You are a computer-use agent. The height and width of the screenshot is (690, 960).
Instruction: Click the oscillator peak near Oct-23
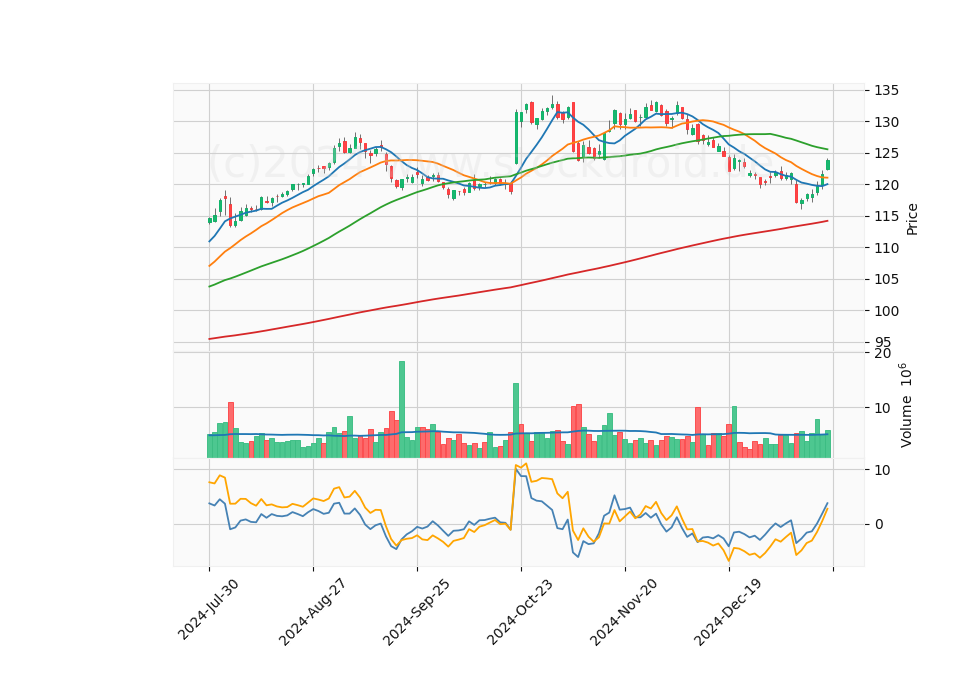(x=526, y=464)
